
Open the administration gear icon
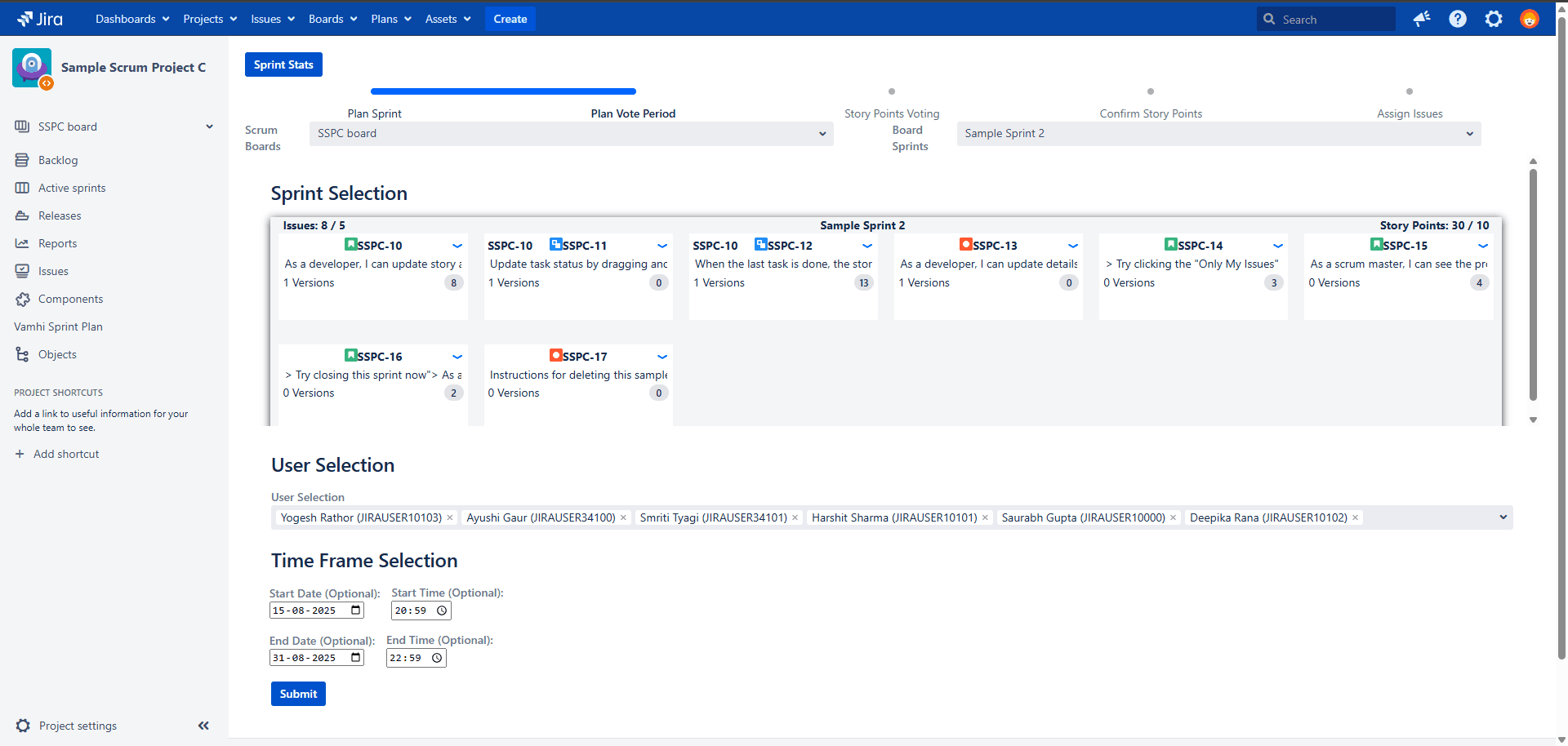(1494, 19)
